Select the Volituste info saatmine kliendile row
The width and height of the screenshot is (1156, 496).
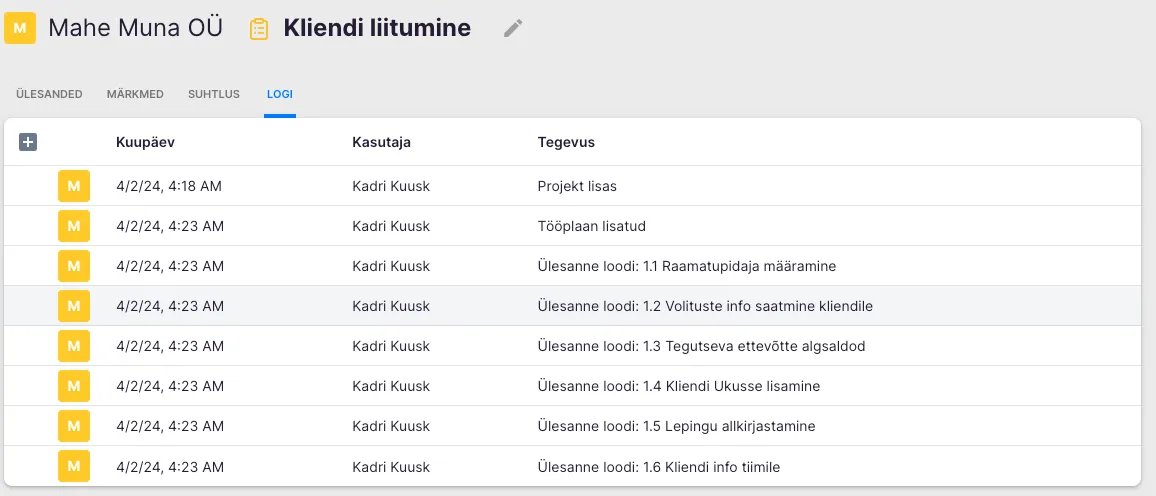pyautogui.click(x=705, y=306)
